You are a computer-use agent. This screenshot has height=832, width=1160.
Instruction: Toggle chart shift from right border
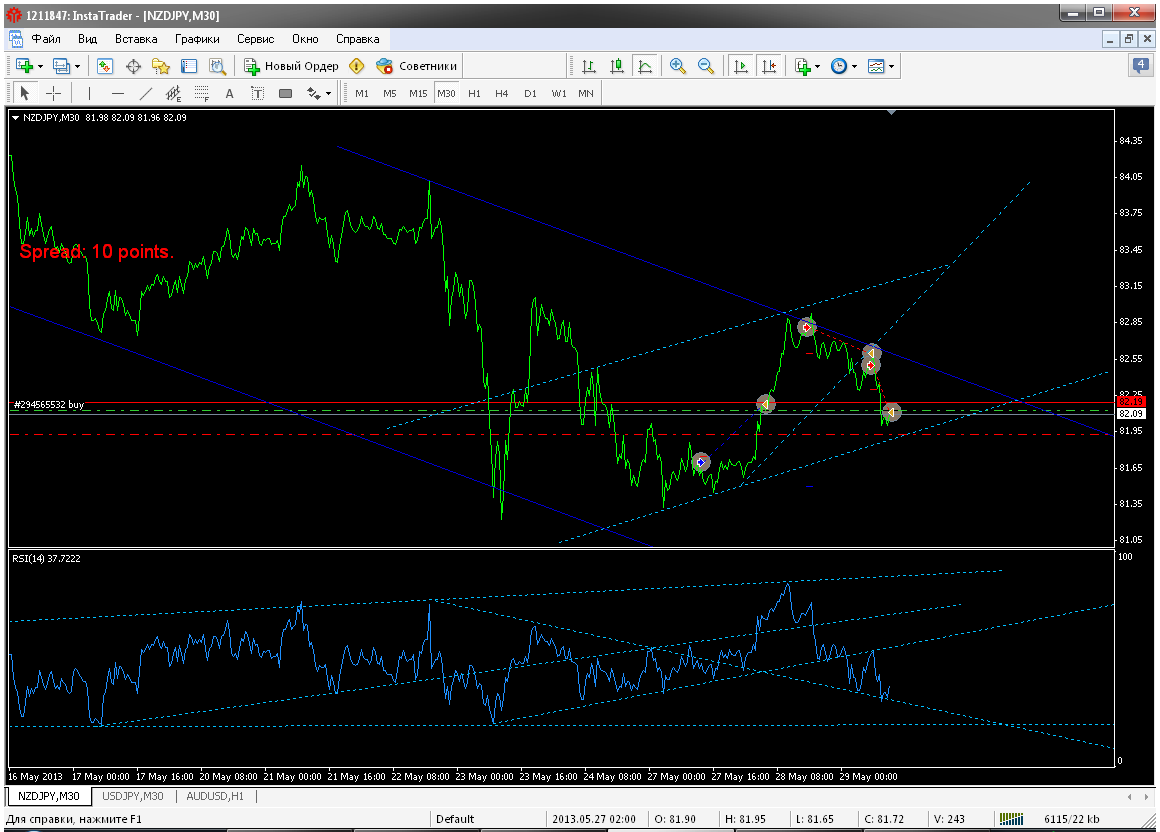769,67
